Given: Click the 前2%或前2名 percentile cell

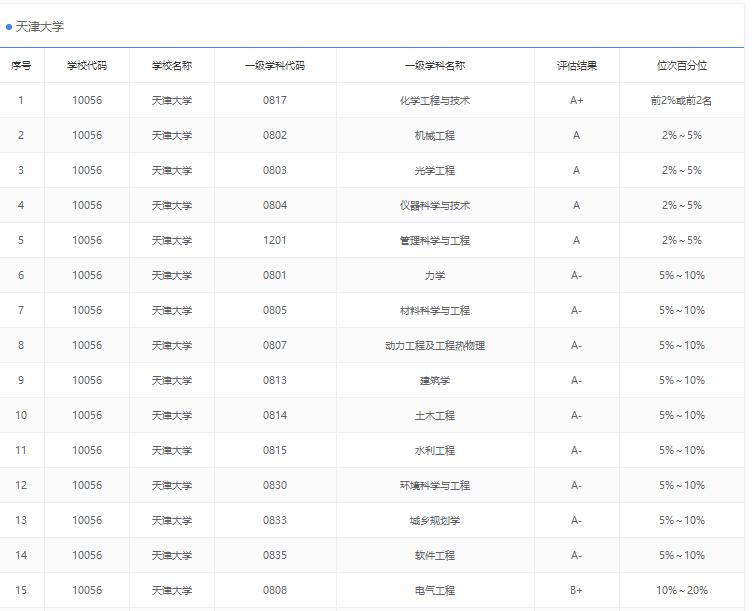Looking at the screenshot, I should click(681, 101).
